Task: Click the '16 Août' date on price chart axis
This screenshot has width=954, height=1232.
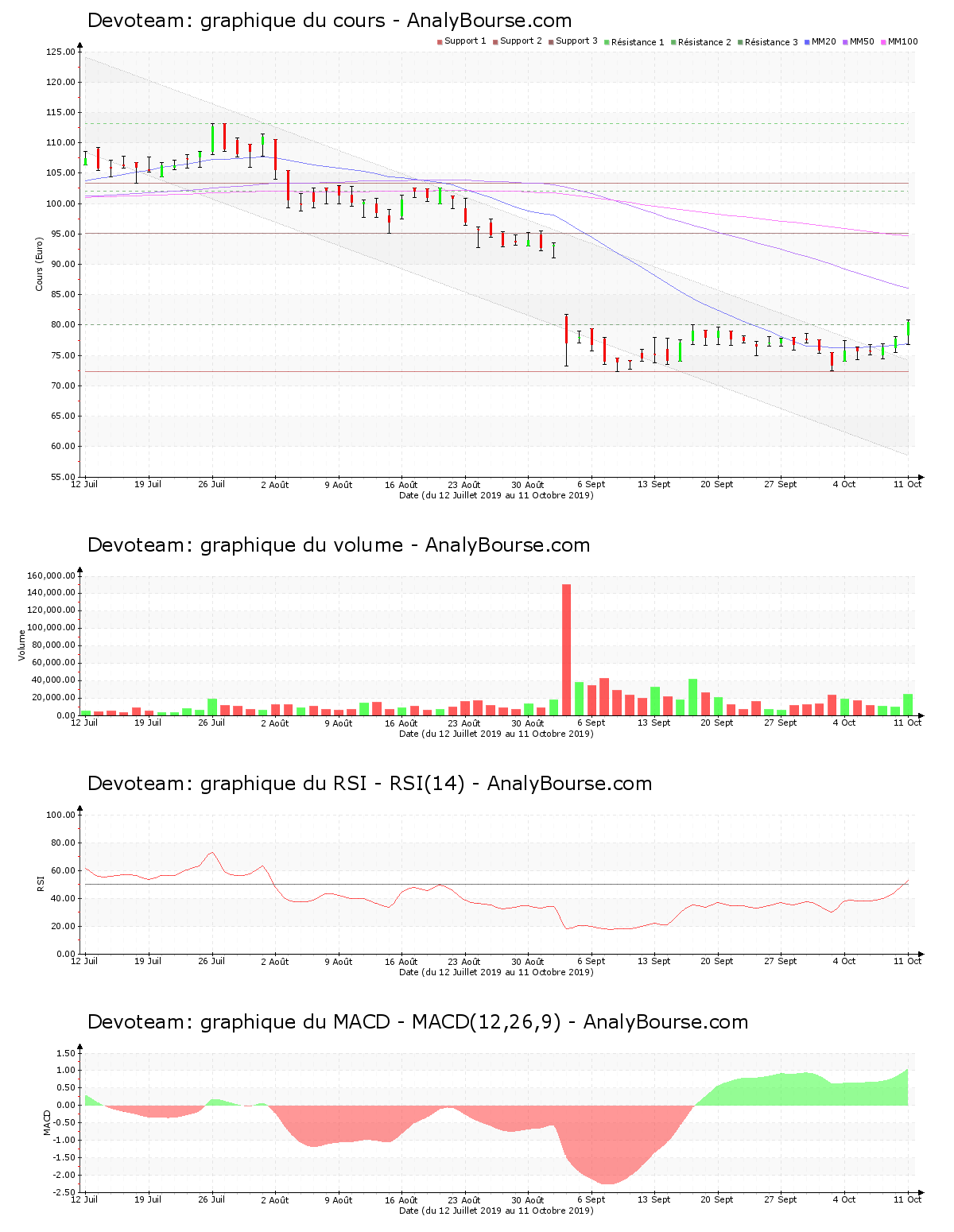Action: [401, 485]
